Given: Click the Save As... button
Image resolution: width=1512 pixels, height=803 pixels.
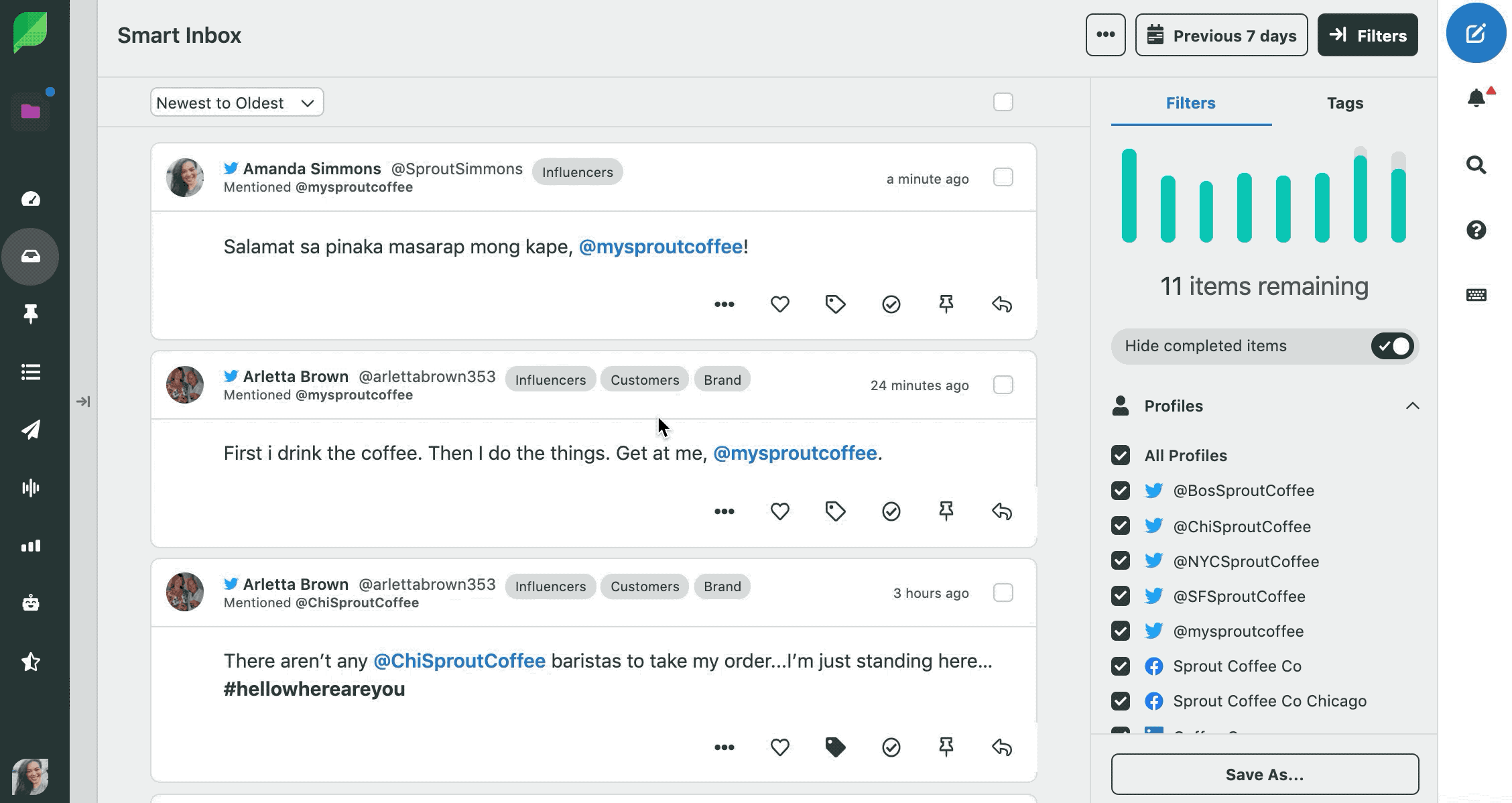Looking at the screenshot, I should click(1264, 774).
